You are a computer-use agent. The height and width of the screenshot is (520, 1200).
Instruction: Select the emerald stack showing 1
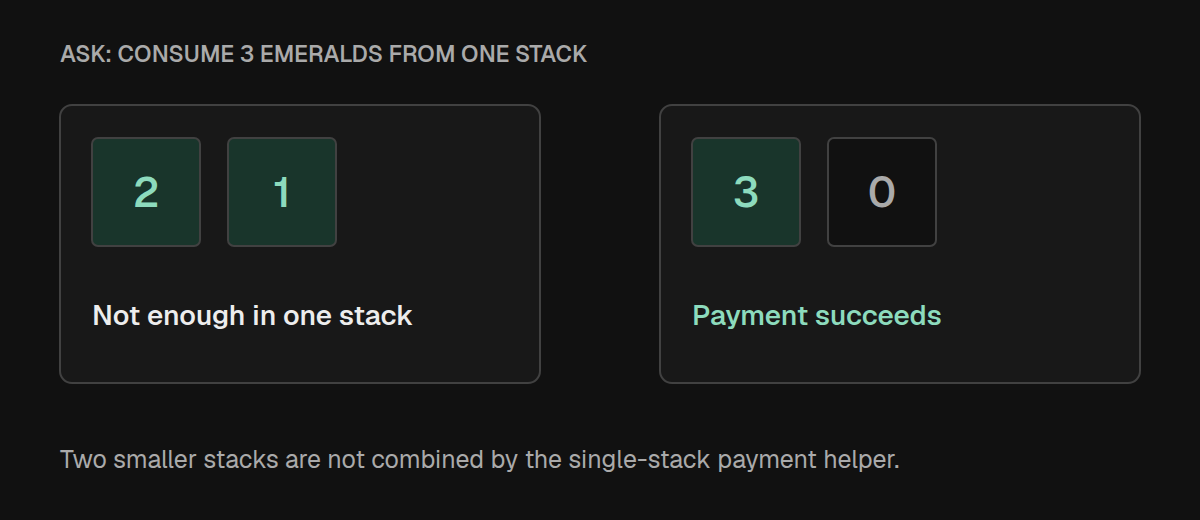coord(282,192)
